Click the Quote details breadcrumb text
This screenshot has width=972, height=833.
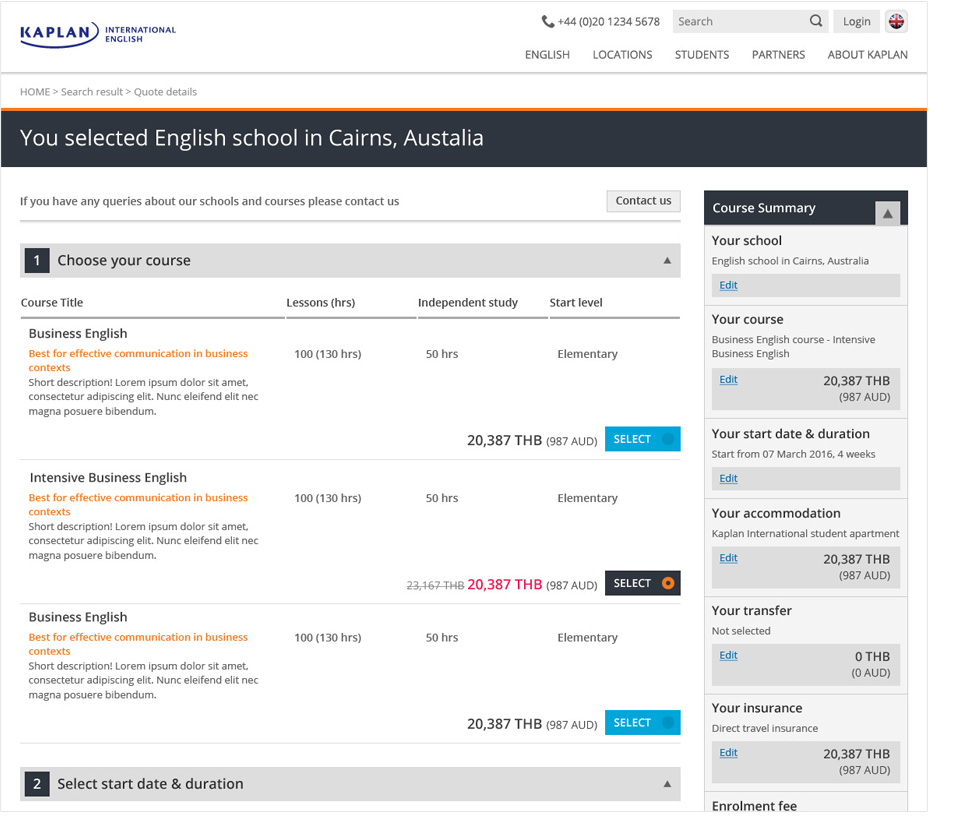(165, 92)
